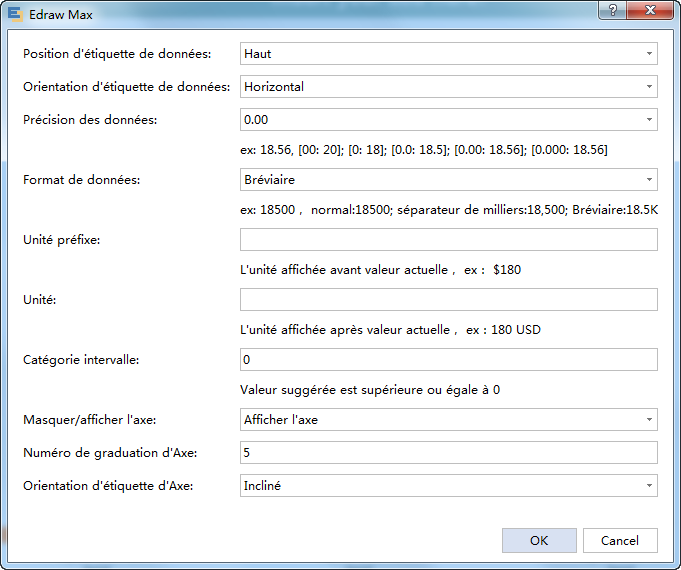Click the hint 'L'unité affichée avant valeur actuelle'
This screenshot has height=570, width=681.
click(x=380, y=270)
